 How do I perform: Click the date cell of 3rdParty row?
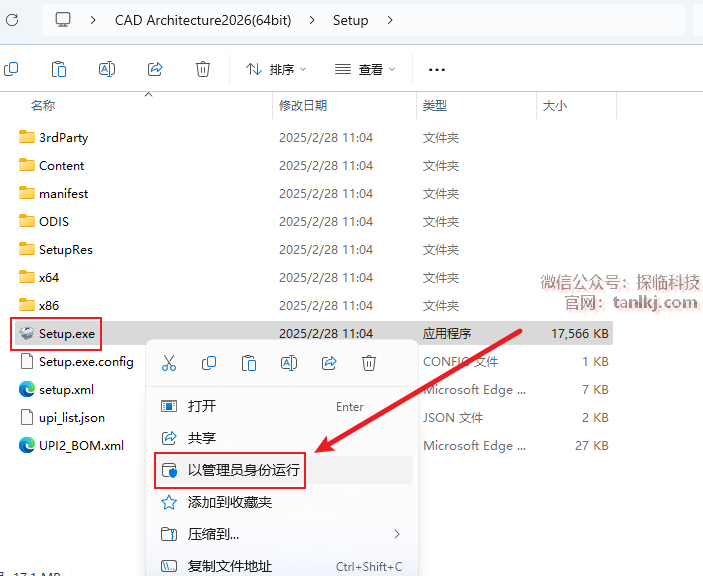pyautogui.click(x=326, y=138)
